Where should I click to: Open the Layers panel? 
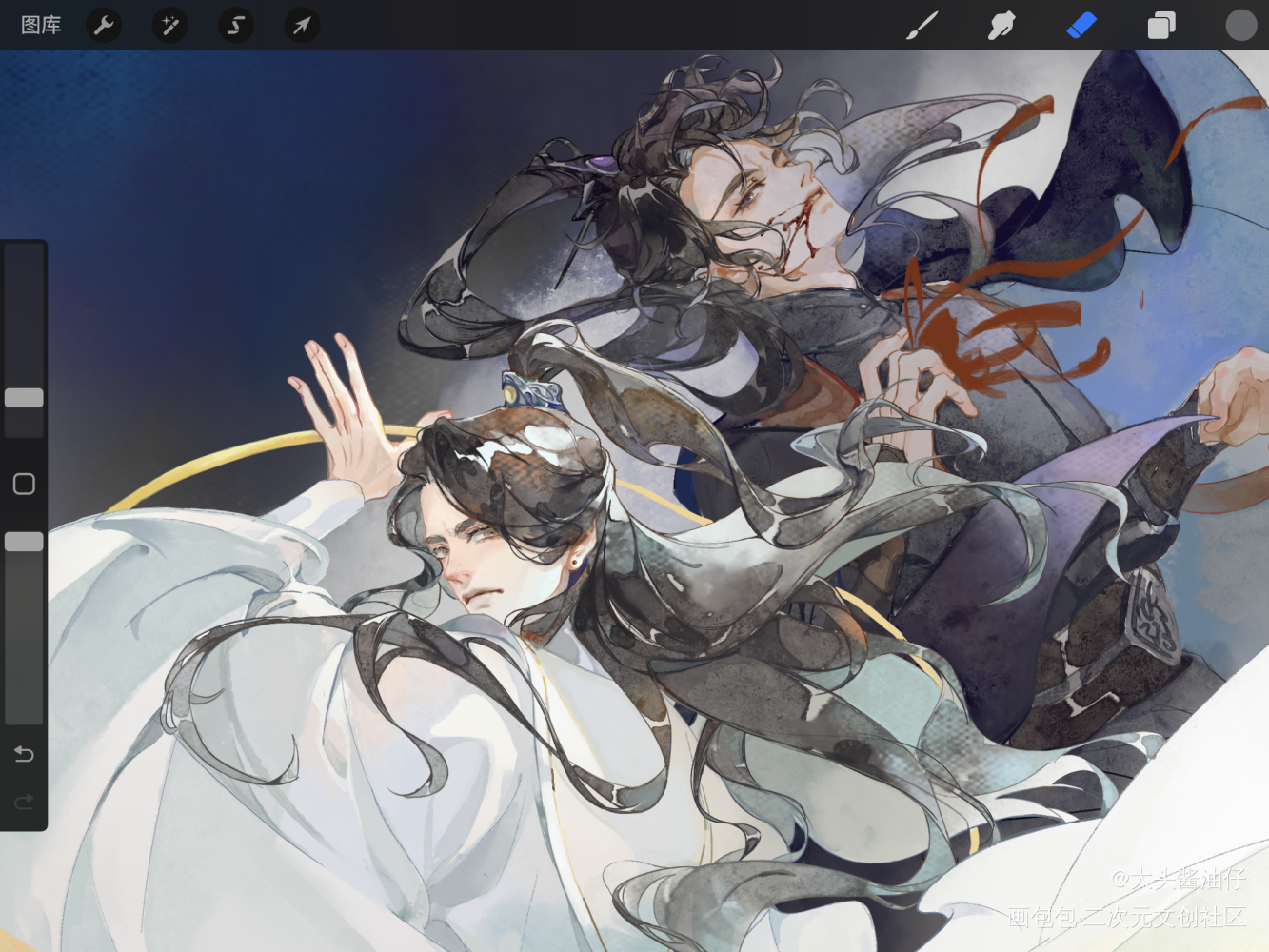(1160, 26)
